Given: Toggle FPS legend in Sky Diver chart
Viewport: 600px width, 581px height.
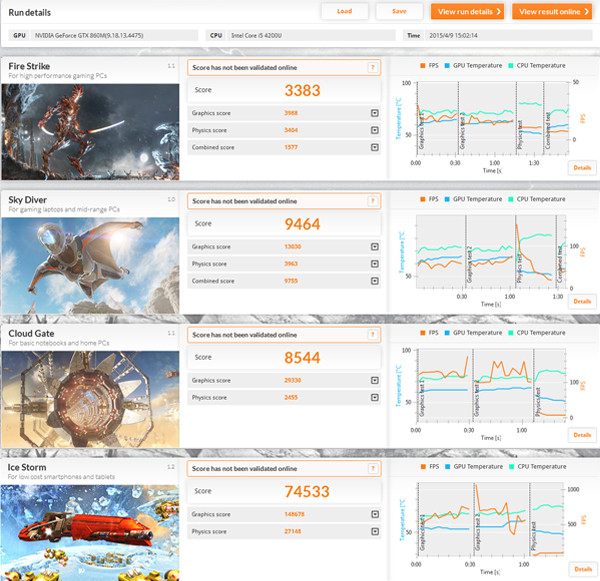Looking at the screenshot, I should (429, 199).
